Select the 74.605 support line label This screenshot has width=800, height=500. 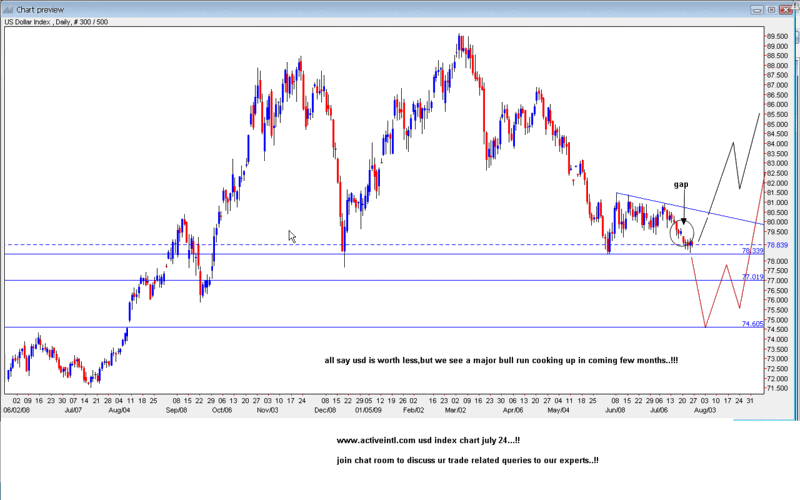click(x=752, y=324)
